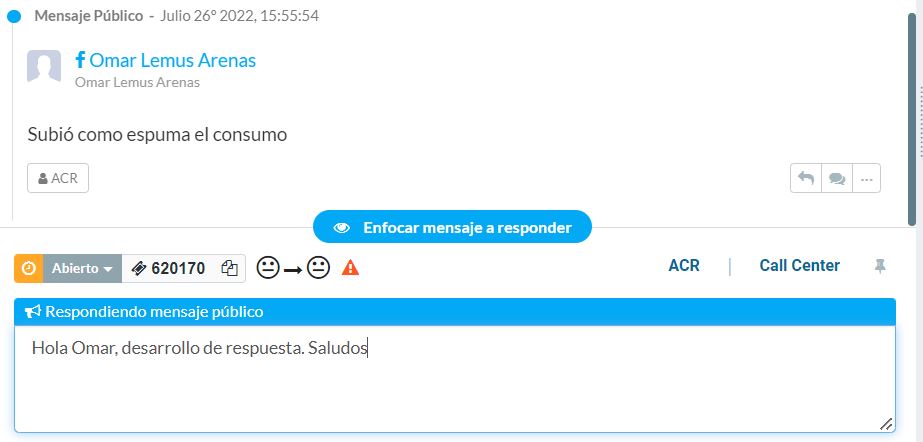Click the user avatar thumbnail
This screenshot has height=442, width=923.
click(44, 66)
